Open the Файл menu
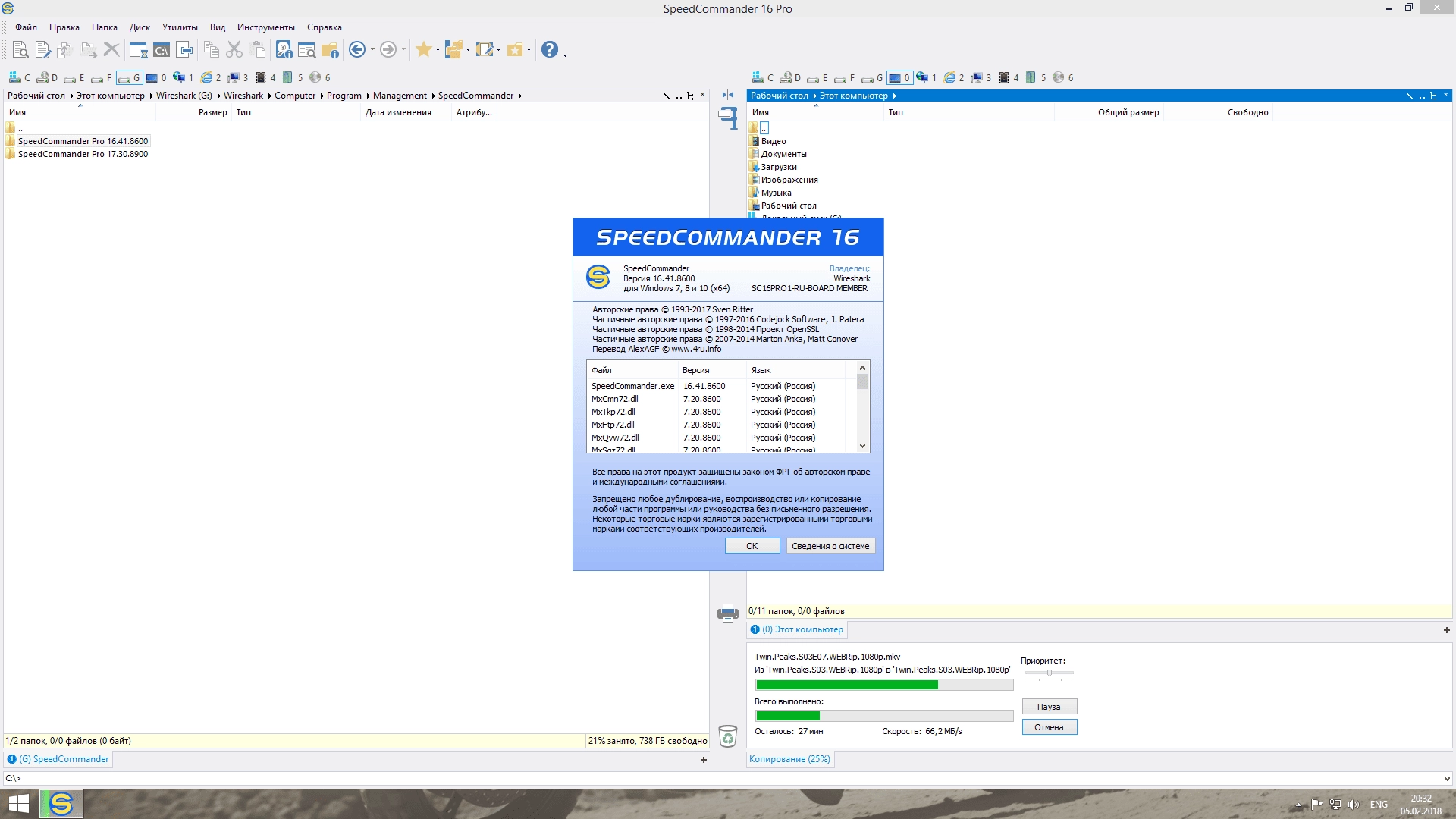The height and width of the screenshot is (819, 1456). [x=26, y=27]
